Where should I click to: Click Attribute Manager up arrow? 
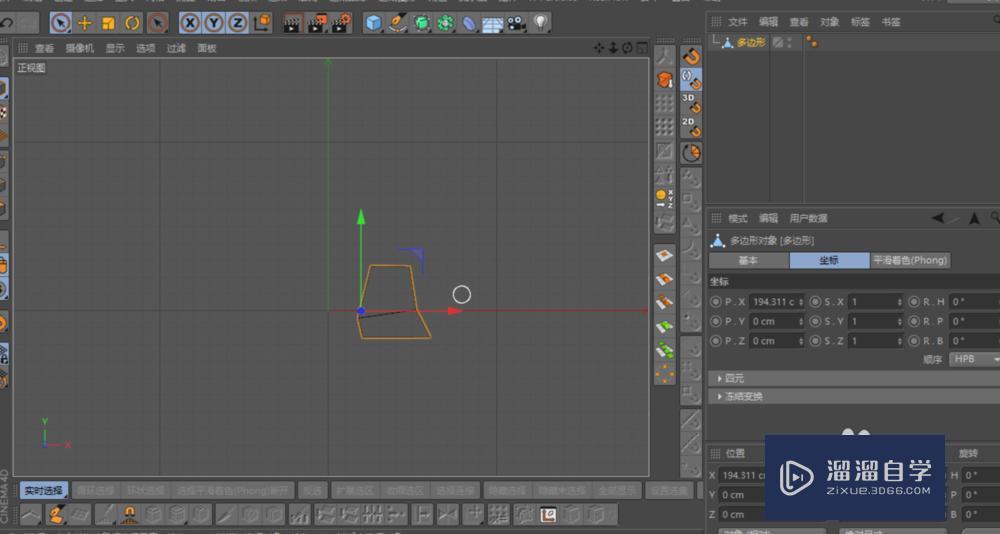pyautogui.click(x=974, y=218)
